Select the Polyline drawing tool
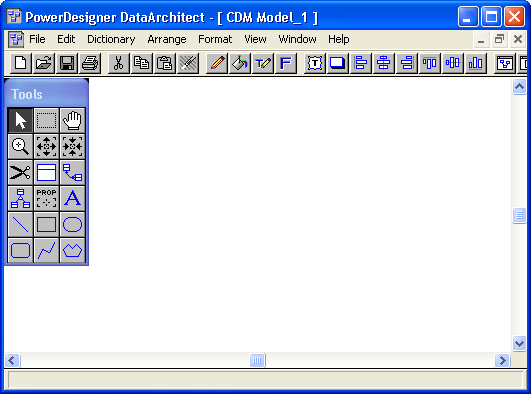The width and height of the screenshot is (531, 394). click(46, 251)
